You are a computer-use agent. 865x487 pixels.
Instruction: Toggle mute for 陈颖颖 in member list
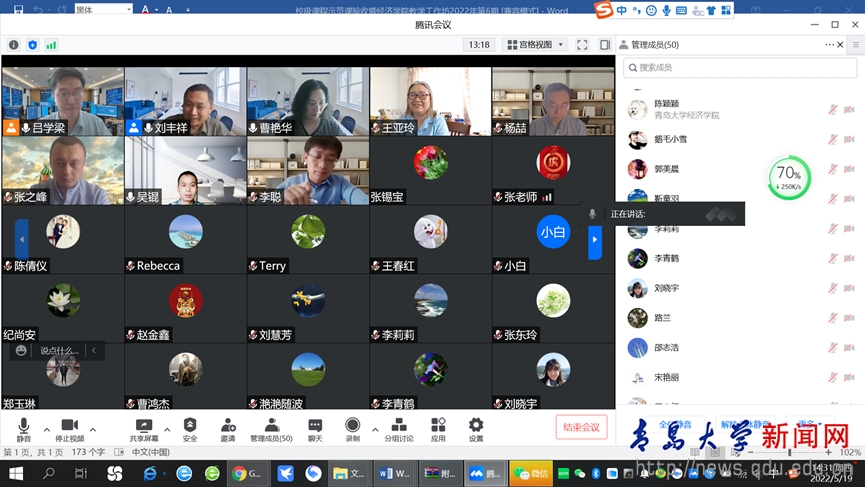pyautogui.click(x=832, y=110)
